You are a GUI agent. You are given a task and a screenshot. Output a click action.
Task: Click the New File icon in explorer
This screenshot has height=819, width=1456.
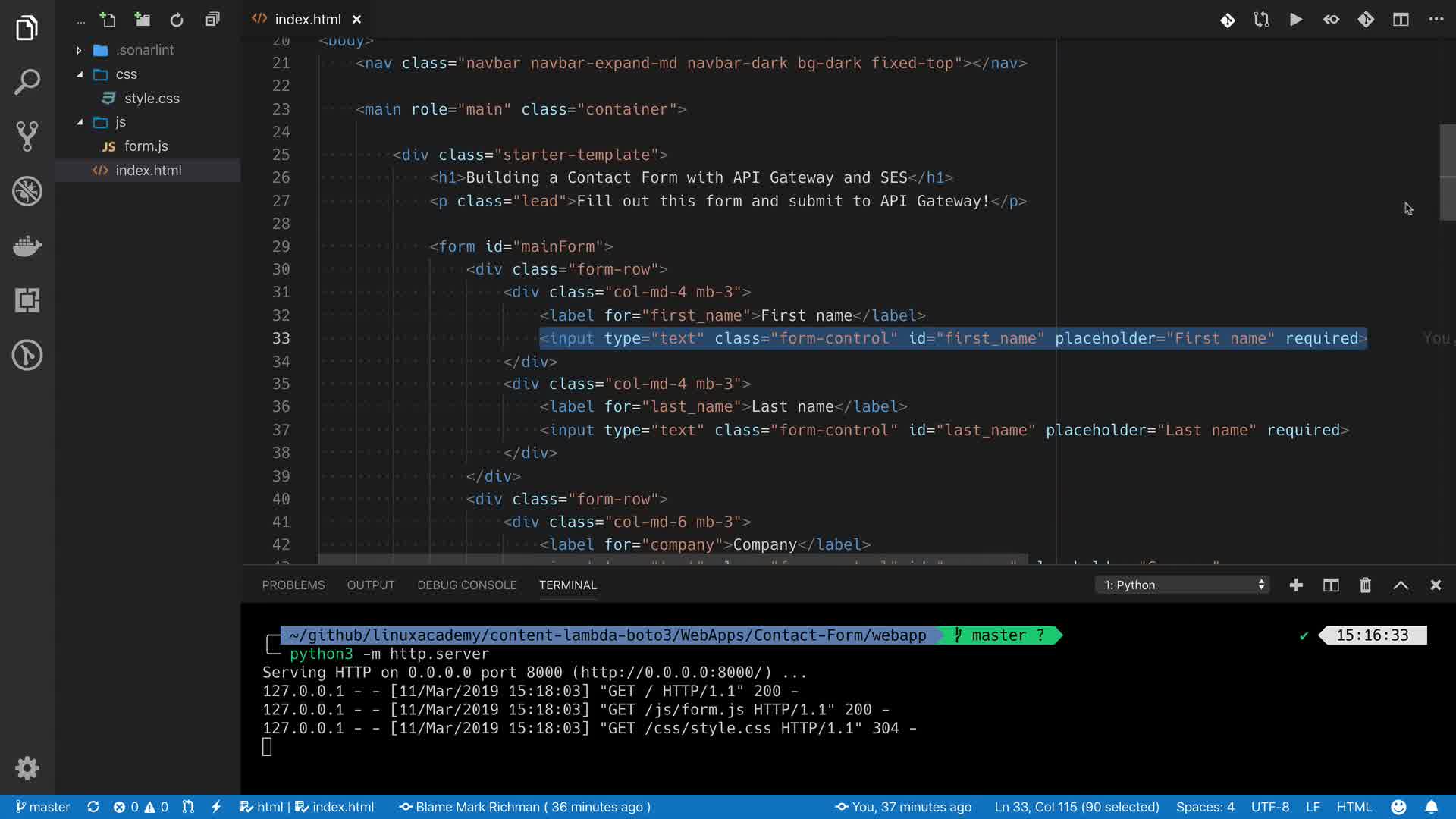(108, 20)
